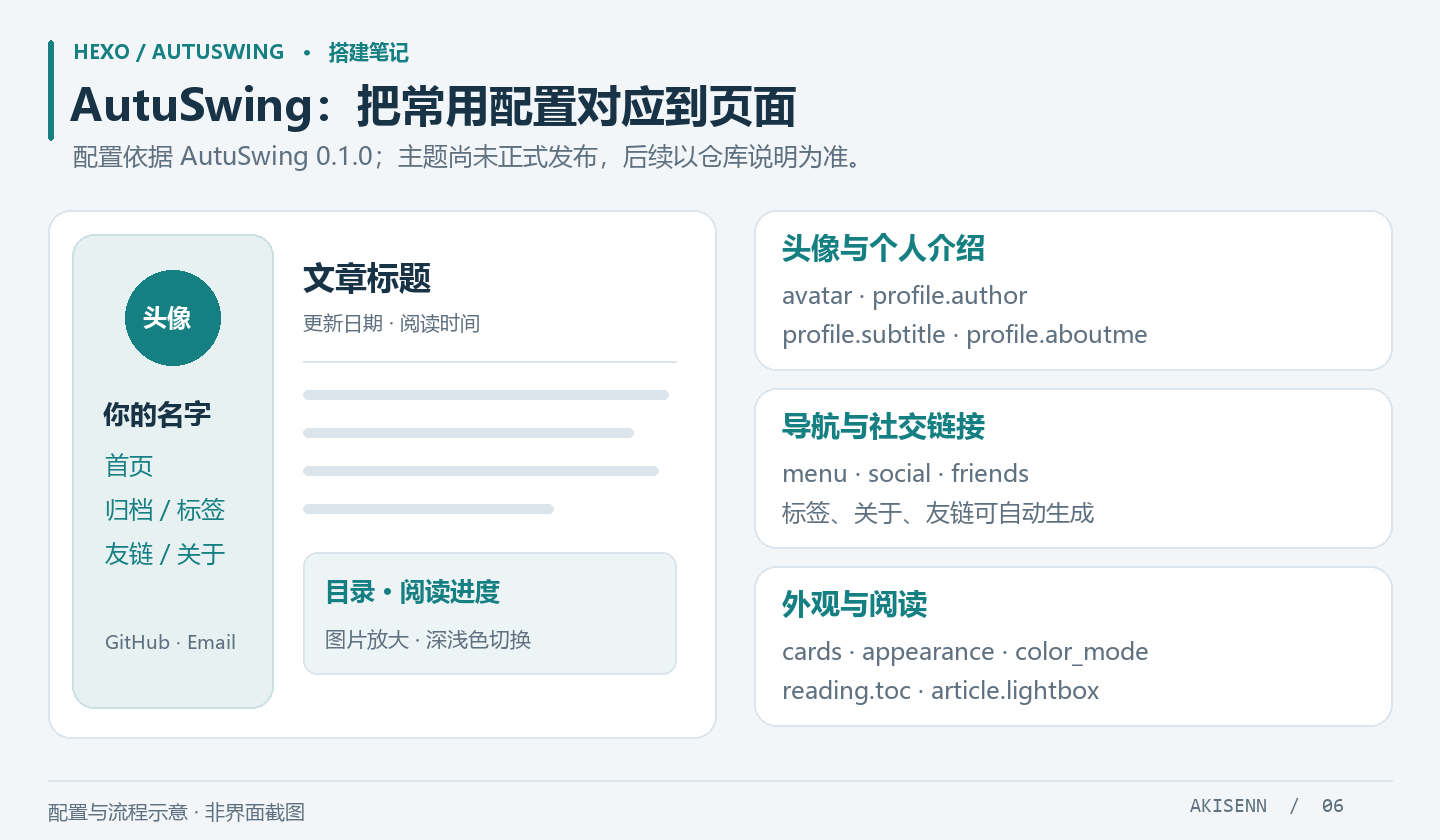Click the round 头像 avatar circle

173,318
